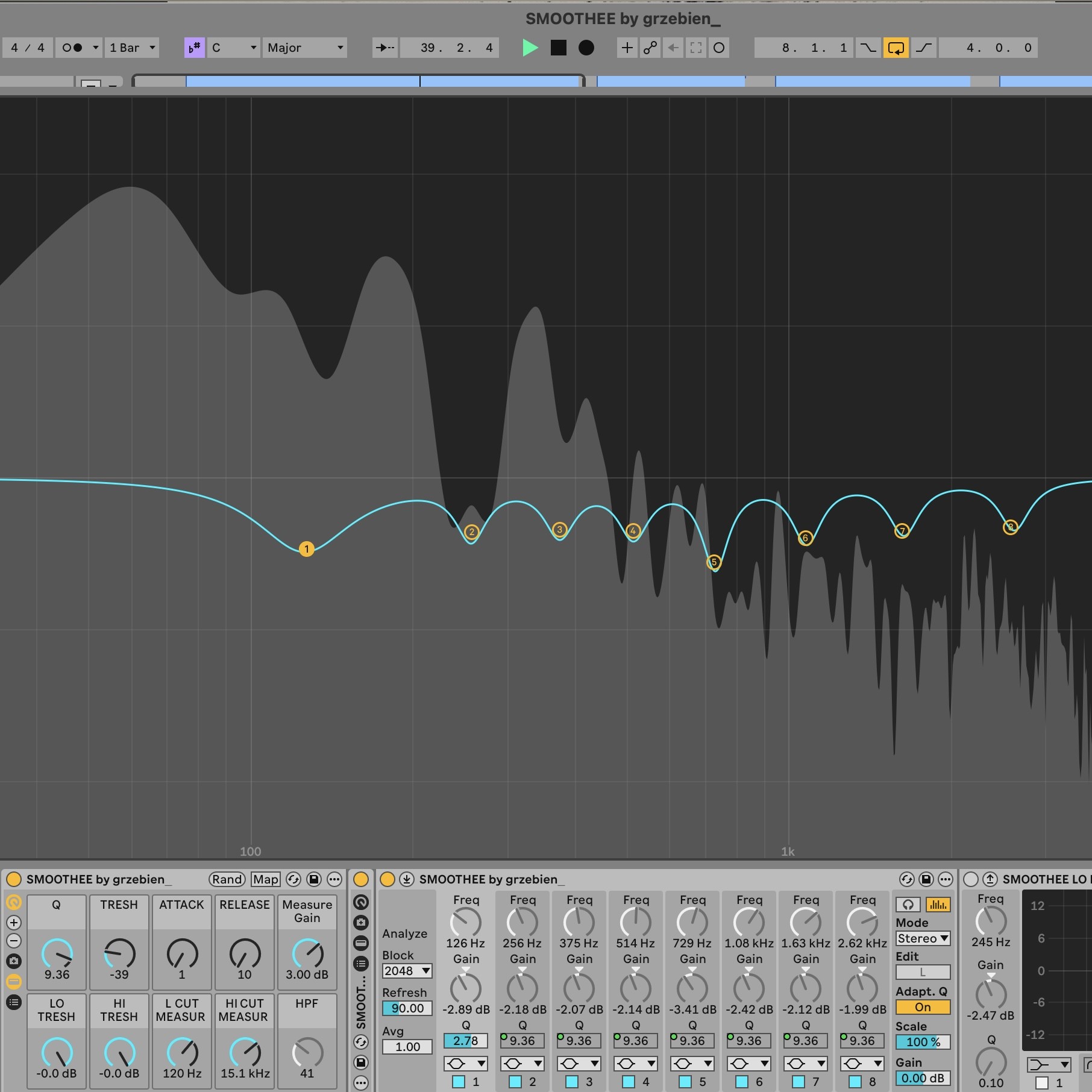Select EQ filter point 5 on curve
1092x1092 pixels.
pos(714,562)
